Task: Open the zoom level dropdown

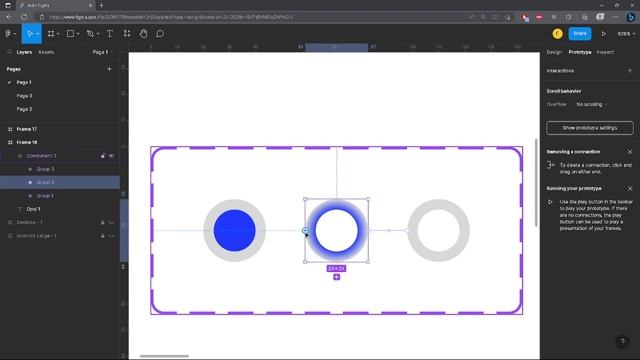Action: pyautogui.click(x=626, y=34)
